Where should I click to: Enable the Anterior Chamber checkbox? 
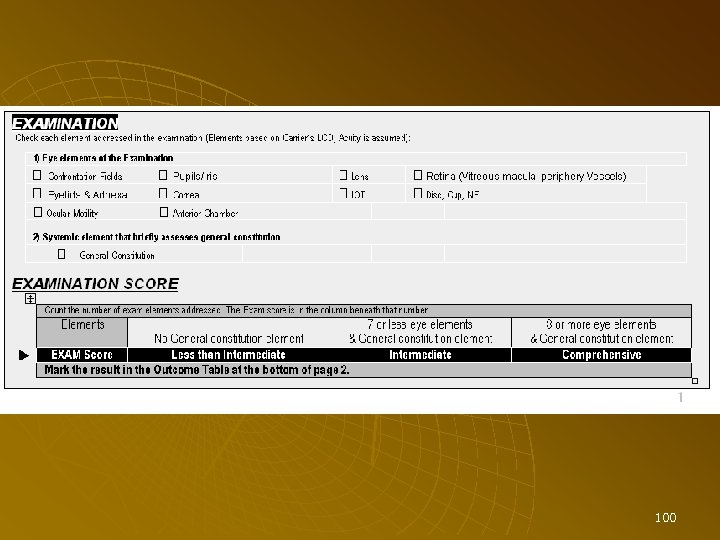[164, 212]
